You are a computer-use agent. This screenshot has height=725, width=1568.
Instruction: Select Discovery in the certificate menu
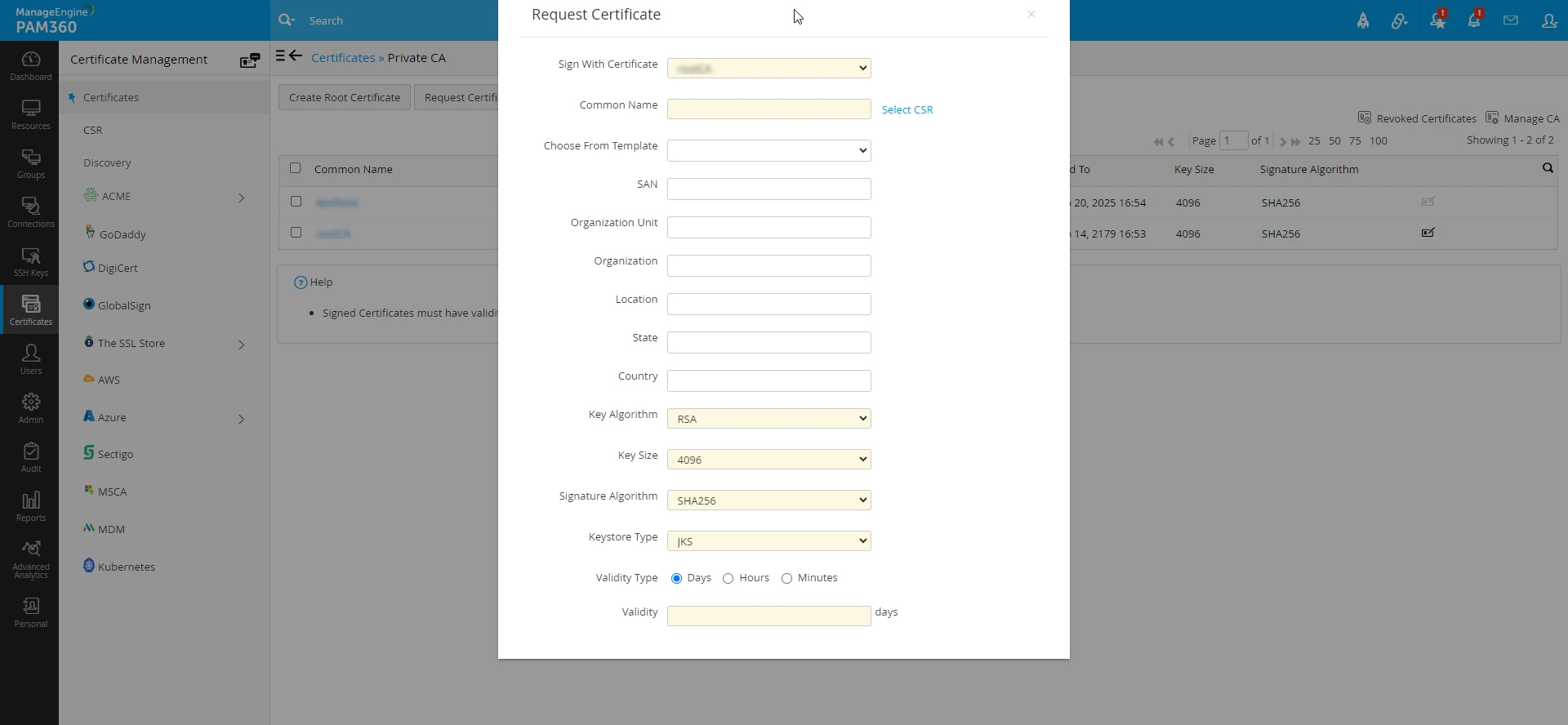pyautogui.click(x=107, y=163)
